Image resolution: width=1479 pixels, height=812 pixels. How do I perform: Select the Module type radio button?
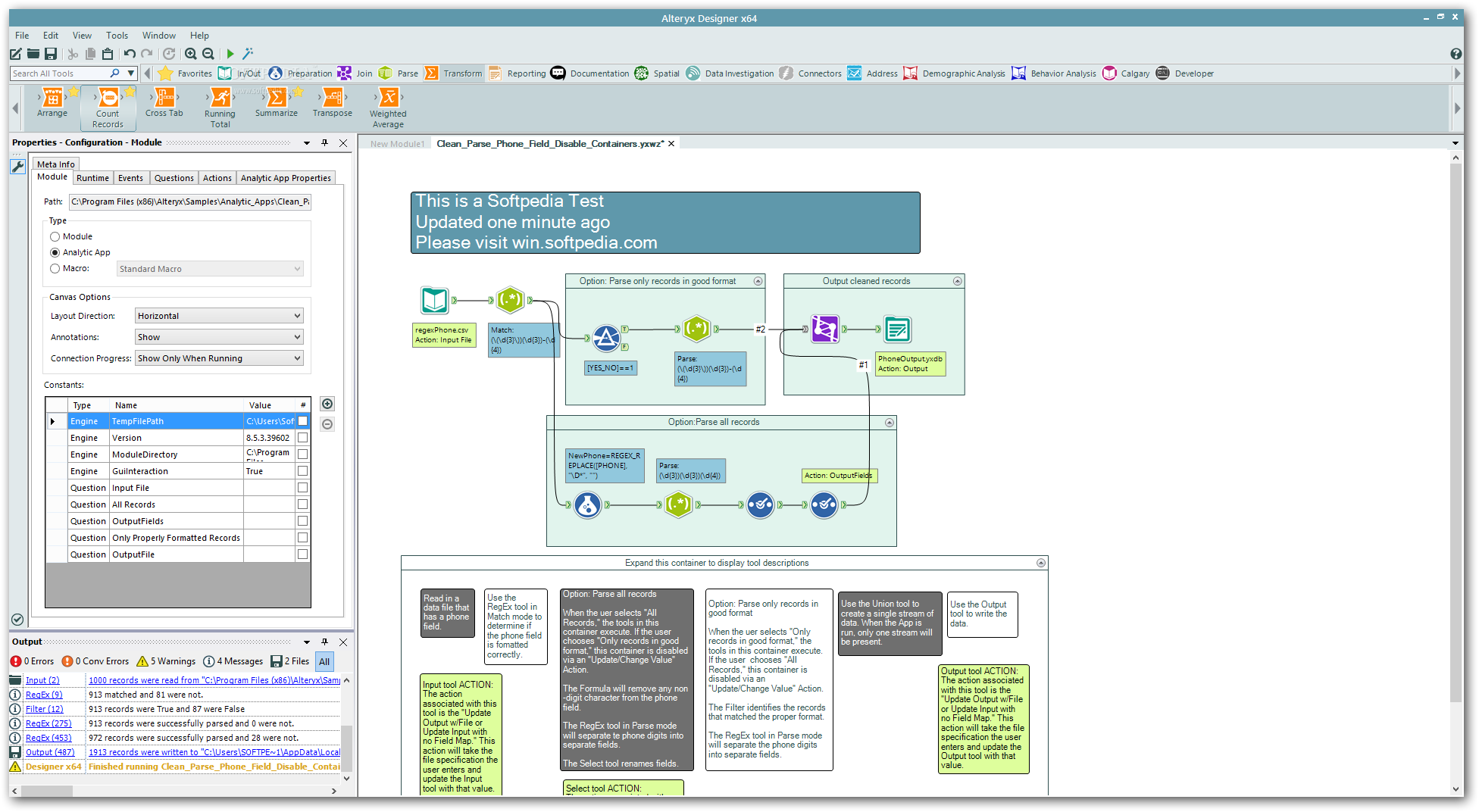tap(55, 236)
